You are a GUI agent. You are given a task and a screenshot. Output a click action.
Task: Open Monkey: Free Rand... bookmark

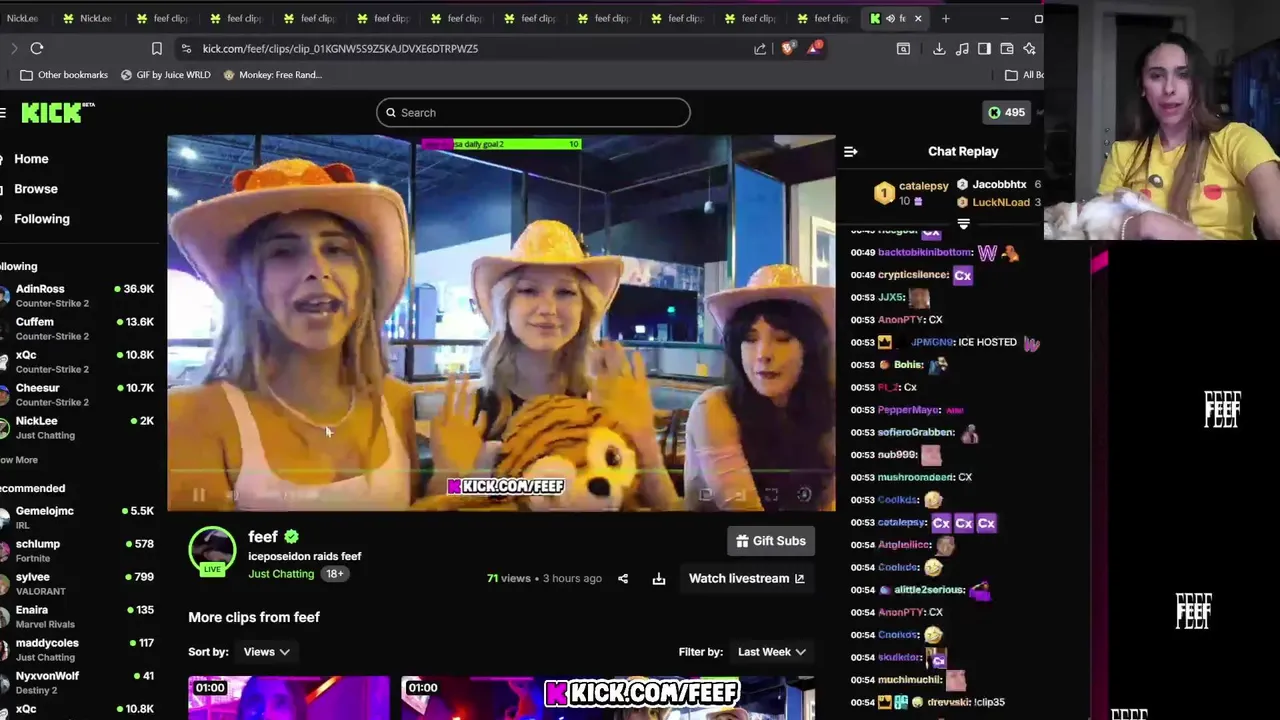pyautogui.click(x=272, y=75)
